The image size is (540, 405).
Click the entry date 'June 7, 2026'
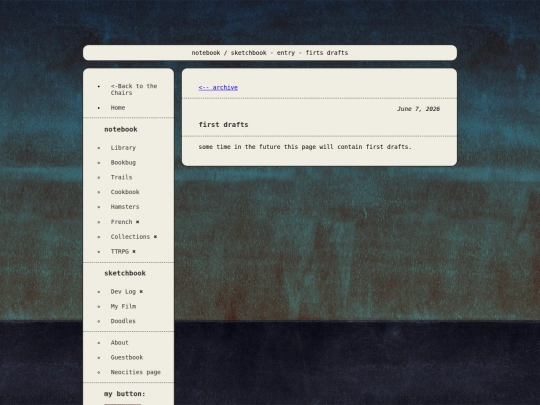coord(418,109)
